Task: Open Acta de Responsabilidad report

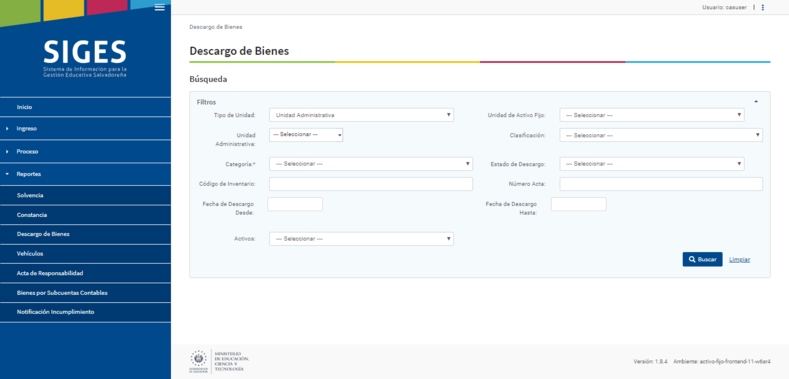Action: (x=85, y=273)
